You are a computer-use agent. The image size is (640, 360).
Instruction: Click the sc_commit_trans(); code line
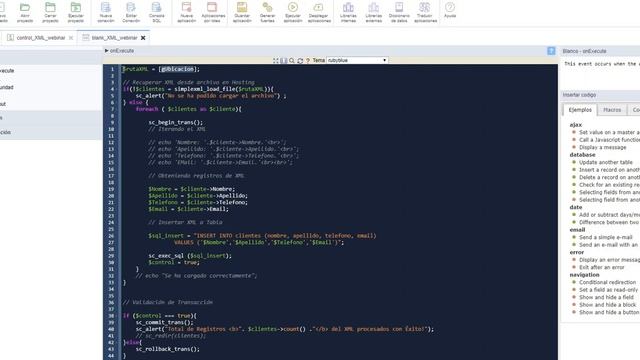[164, 322]
